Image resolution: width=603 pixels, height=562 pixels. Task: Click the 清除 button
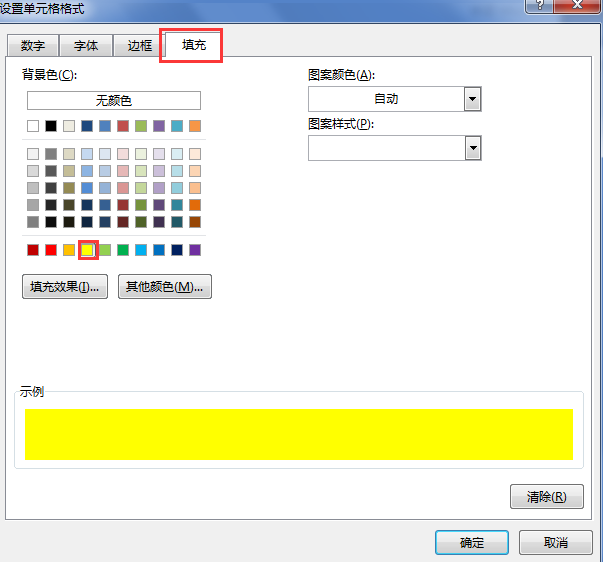pos(547,497)
